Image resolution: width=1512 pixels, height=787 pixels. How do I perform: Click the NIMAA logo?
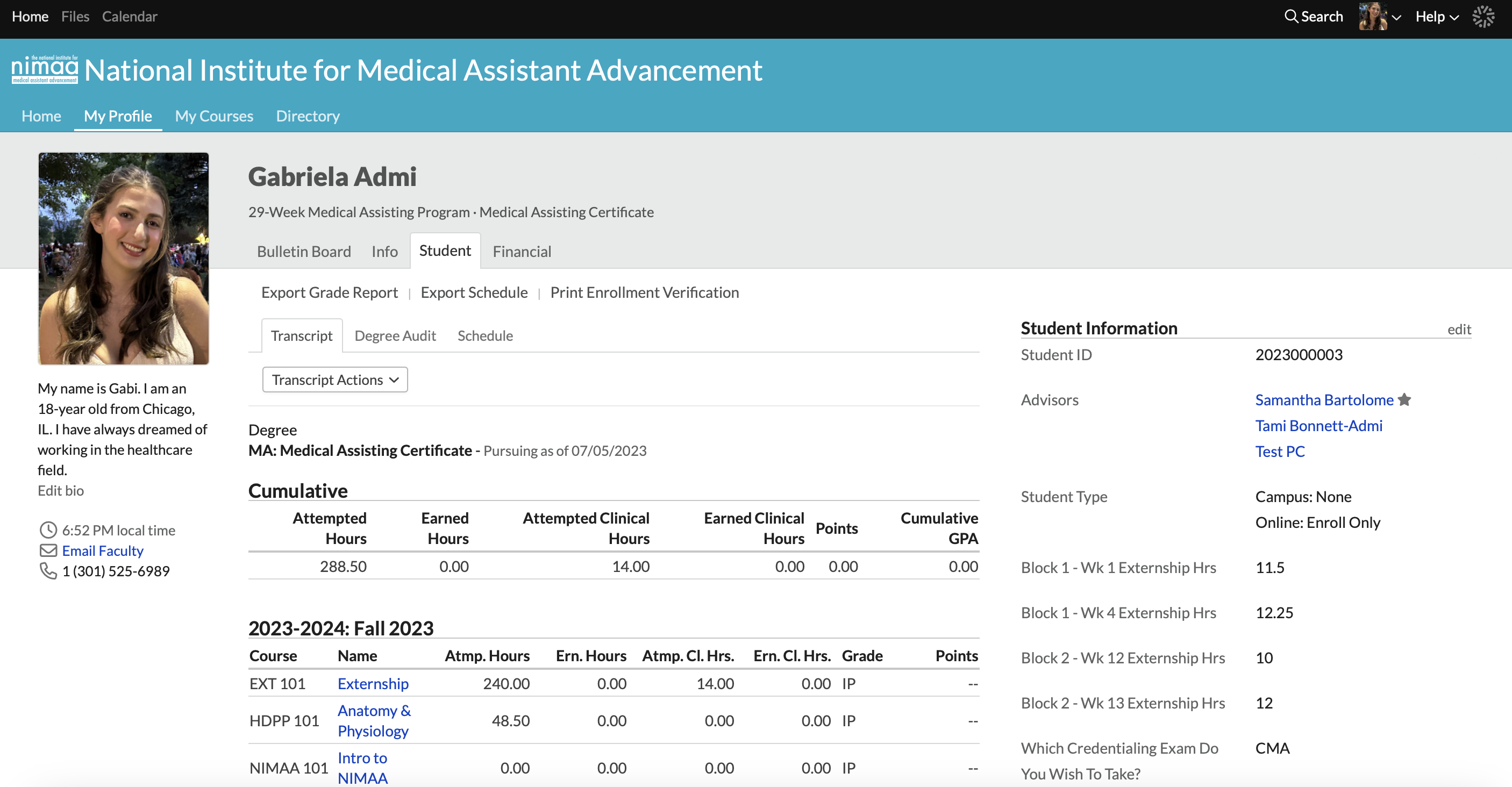[45, 70]
